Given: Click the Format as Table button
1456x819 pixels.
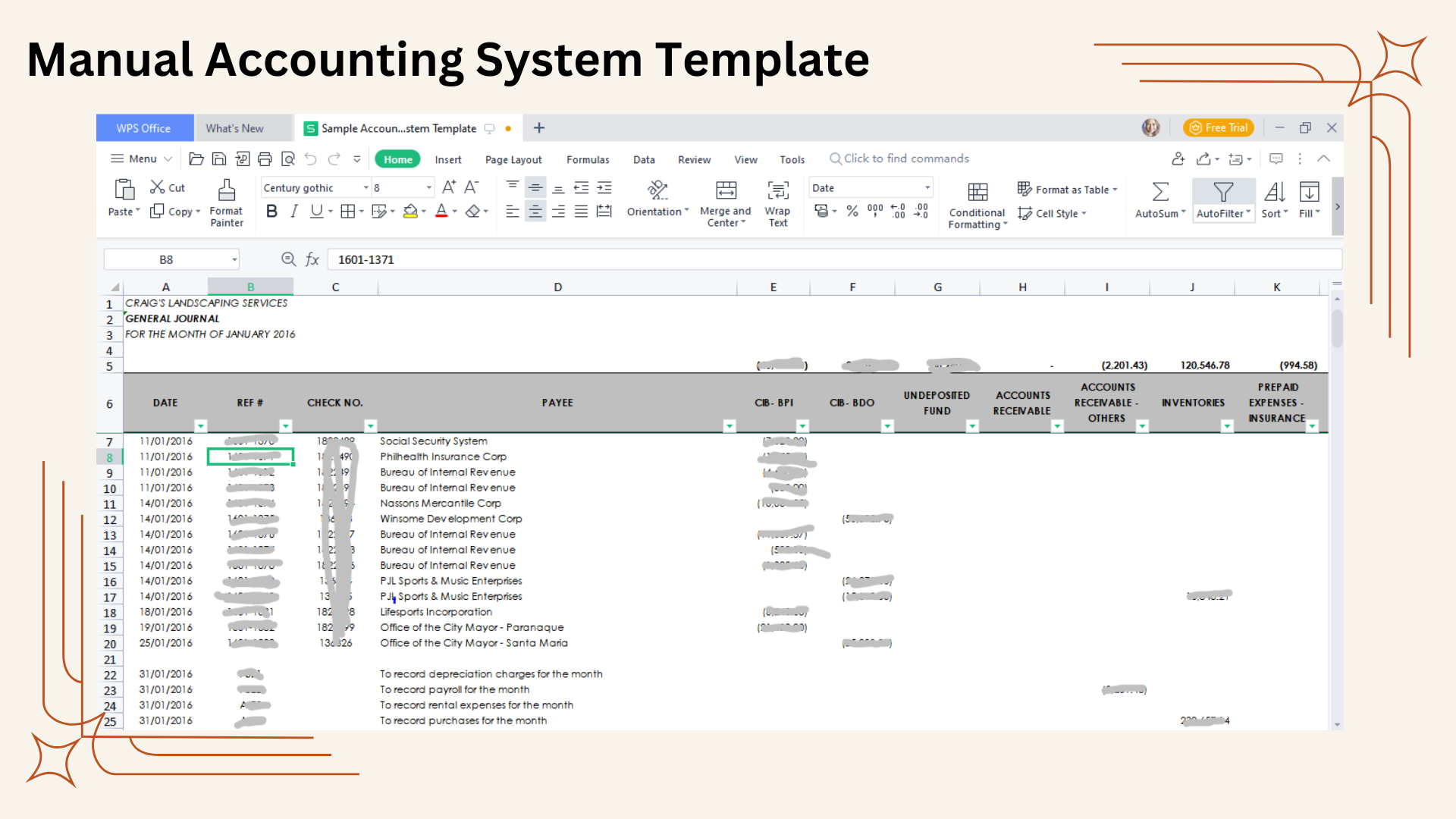Looking at the screenshot, I should [1068, 190].
